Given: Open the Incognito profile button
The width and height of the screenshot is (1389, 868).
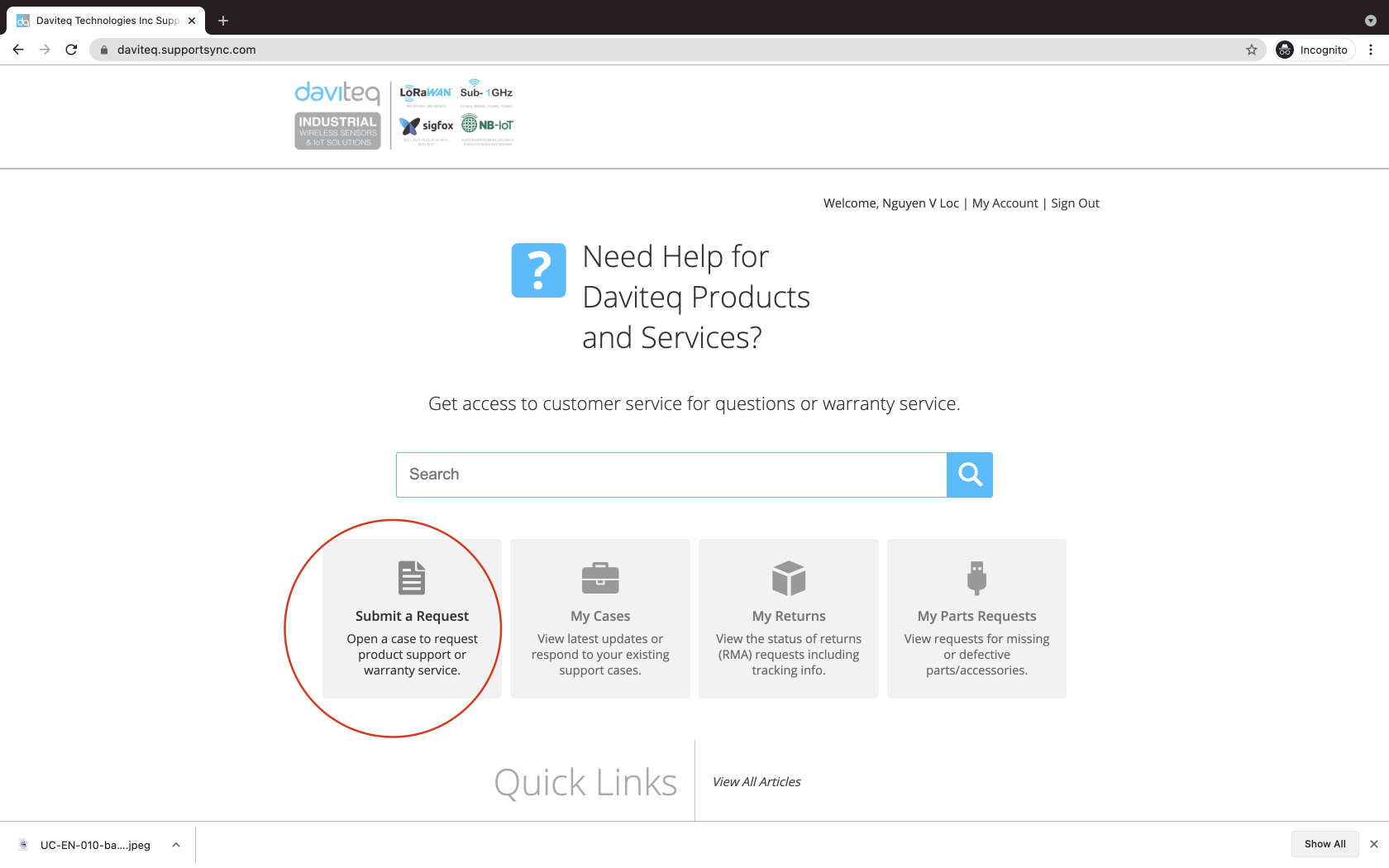Looking at the screenshot, I should (x=1314, y=50).
